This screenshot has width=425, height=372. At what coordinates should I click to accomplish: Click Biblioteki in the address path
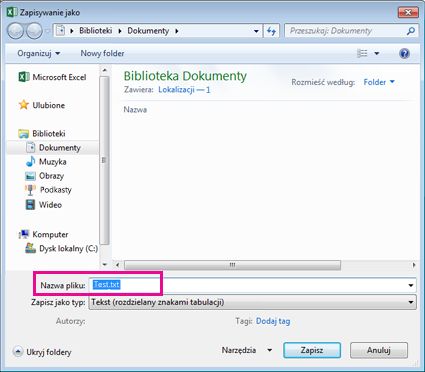[x=96, y=31]
